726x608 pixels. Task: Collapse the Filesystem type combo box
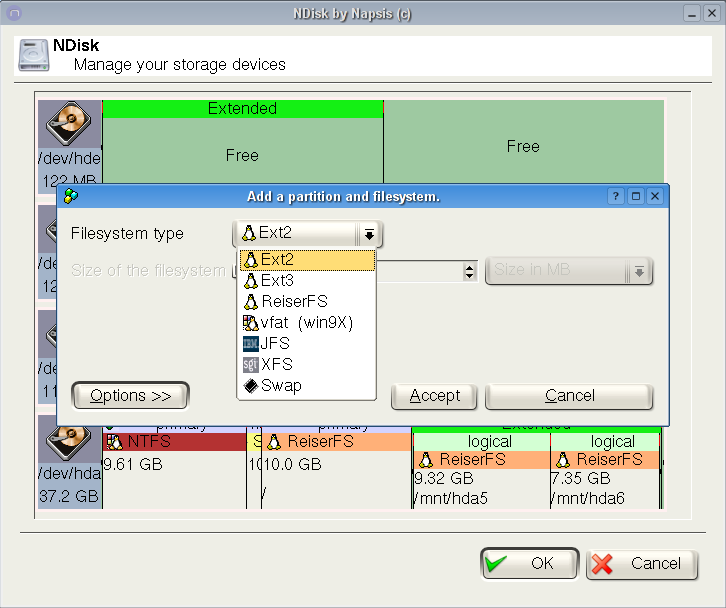click(x=369, y=234)
